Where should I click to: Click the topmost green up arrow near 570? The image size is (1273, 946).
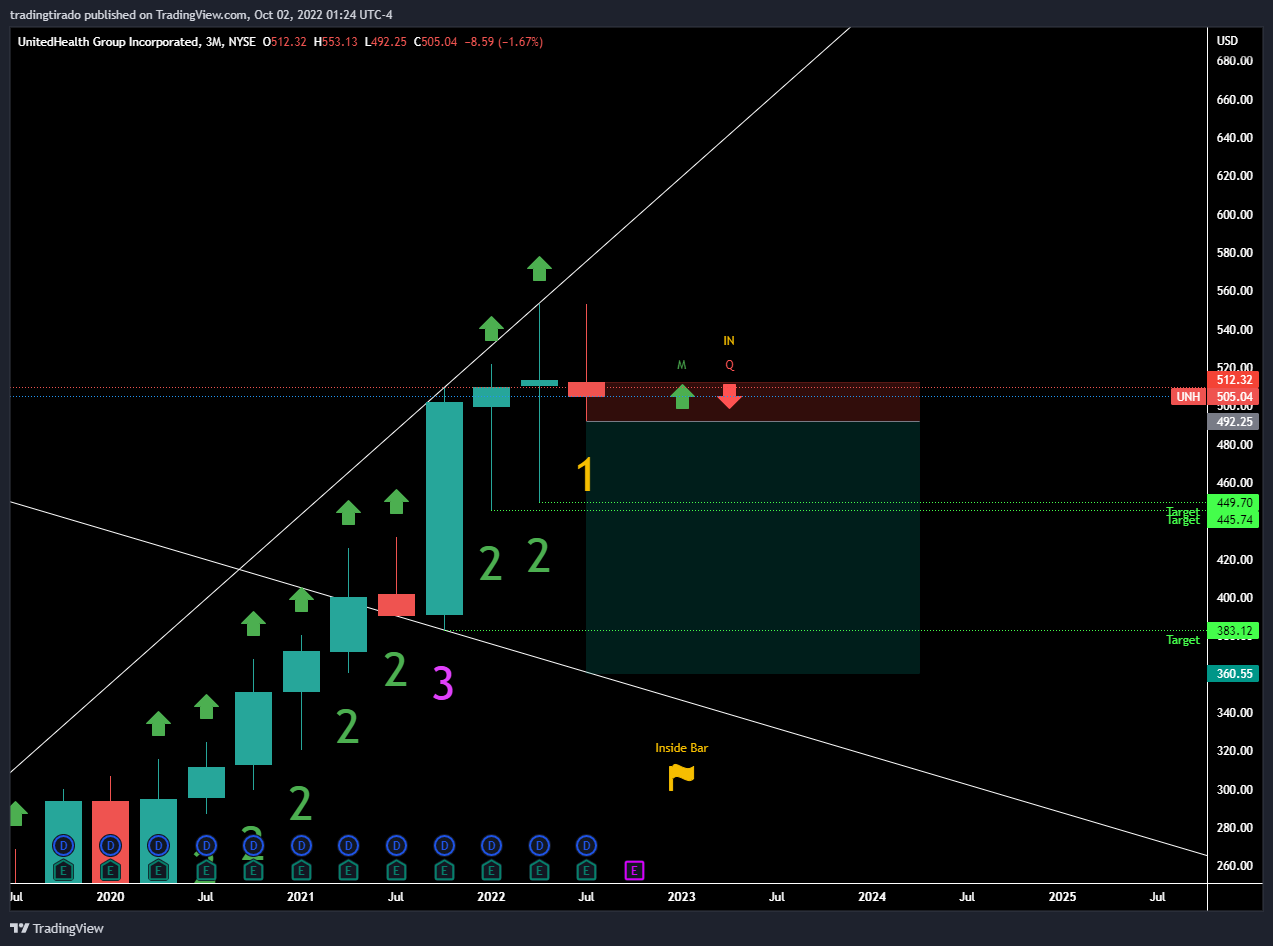click(539, 268)
